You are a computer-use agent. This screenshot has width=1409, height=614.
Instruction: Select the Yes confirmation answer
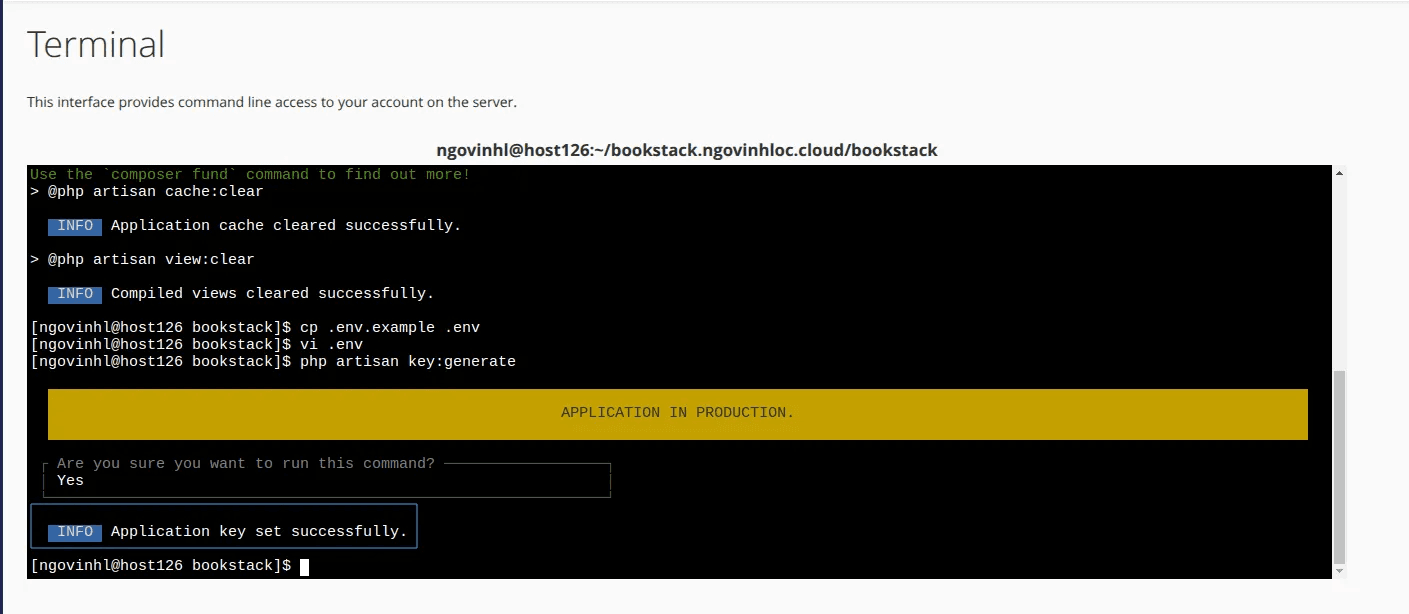pos(69,480)
